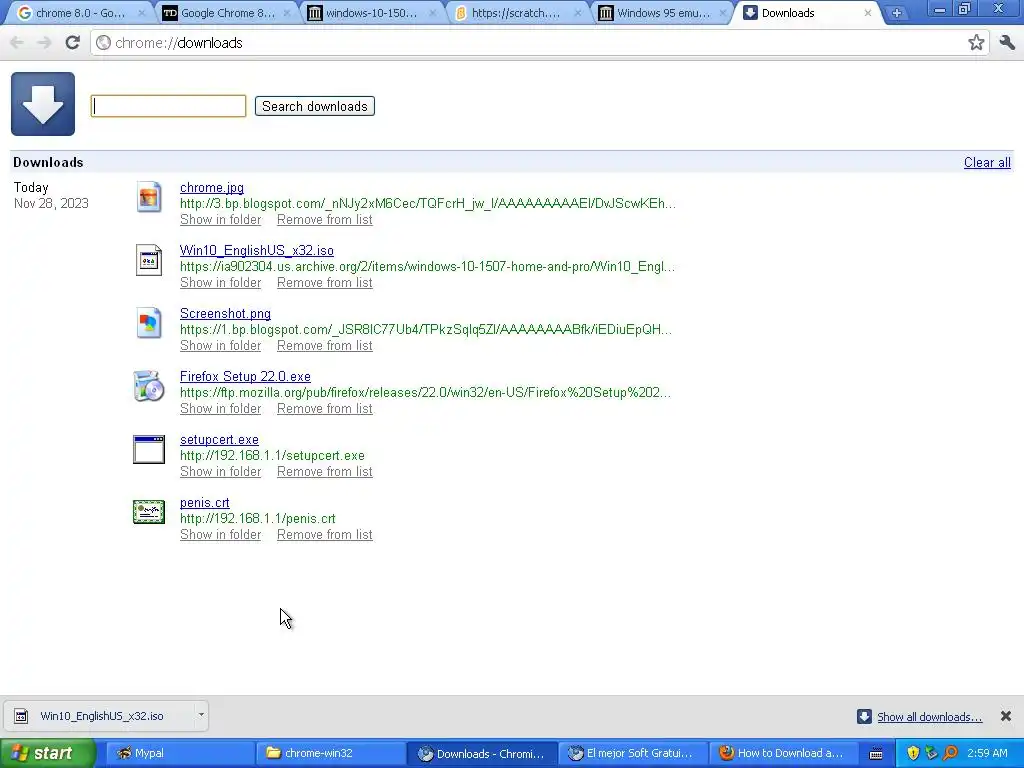The height and width of the screenshot is (768, 1024).
Task: Show chrome.jpg in folder
Action: tap(220, 219)
